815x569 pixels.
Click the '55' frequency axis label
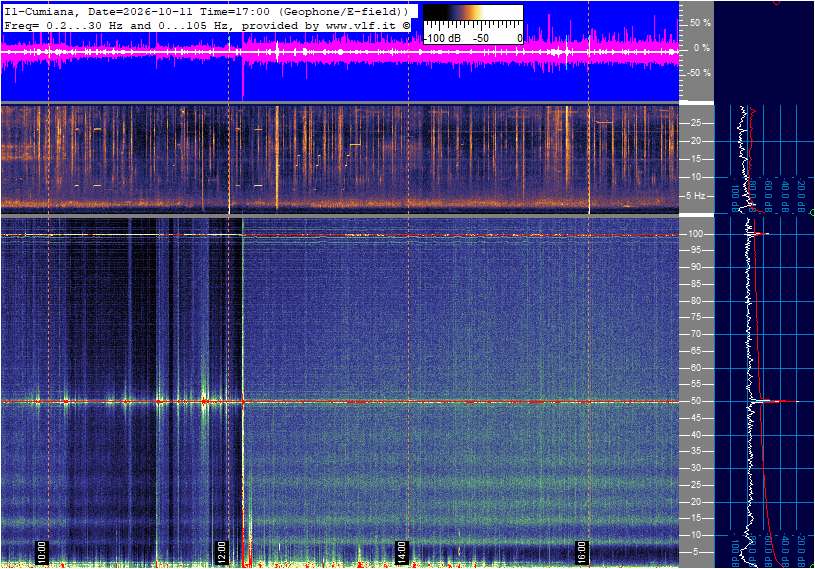(695, 384)
